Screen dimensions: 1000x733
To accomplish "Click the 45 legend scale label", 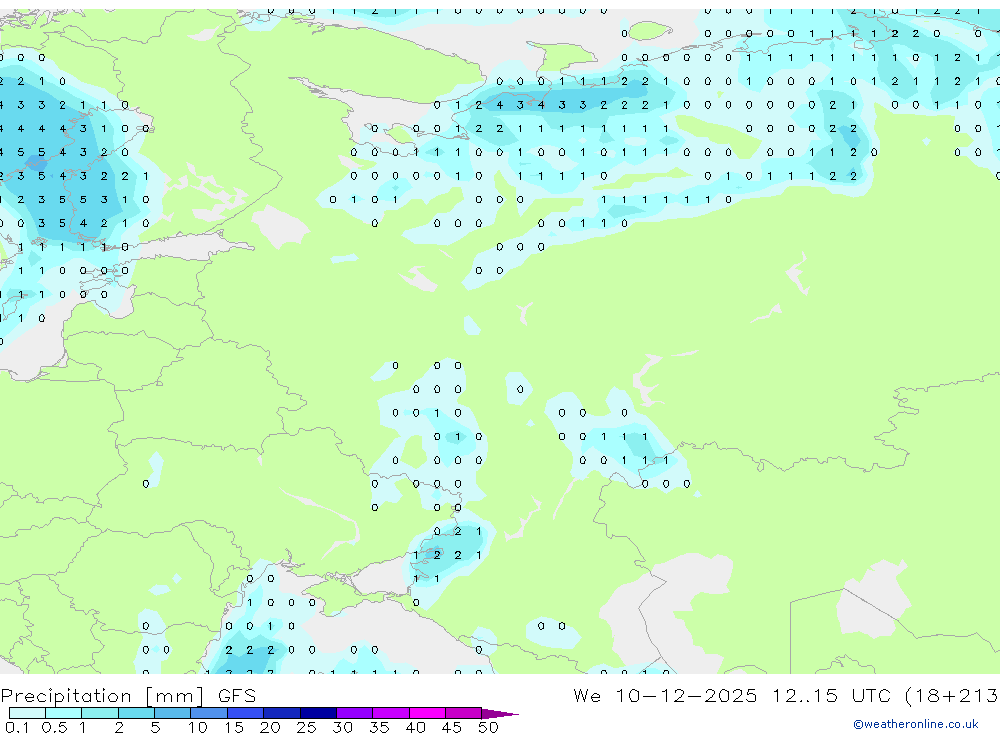I will click(x=452, y=727).
